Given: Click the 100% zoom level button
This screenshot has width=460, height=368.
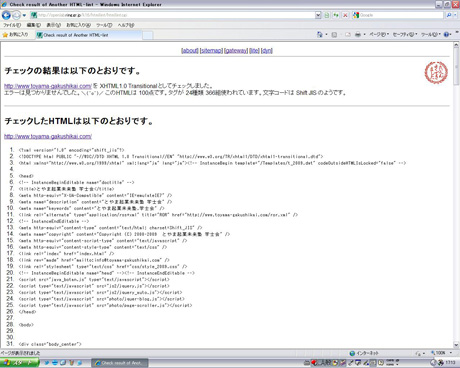Looking at the screenshot, I should click(x=438, y=353).
